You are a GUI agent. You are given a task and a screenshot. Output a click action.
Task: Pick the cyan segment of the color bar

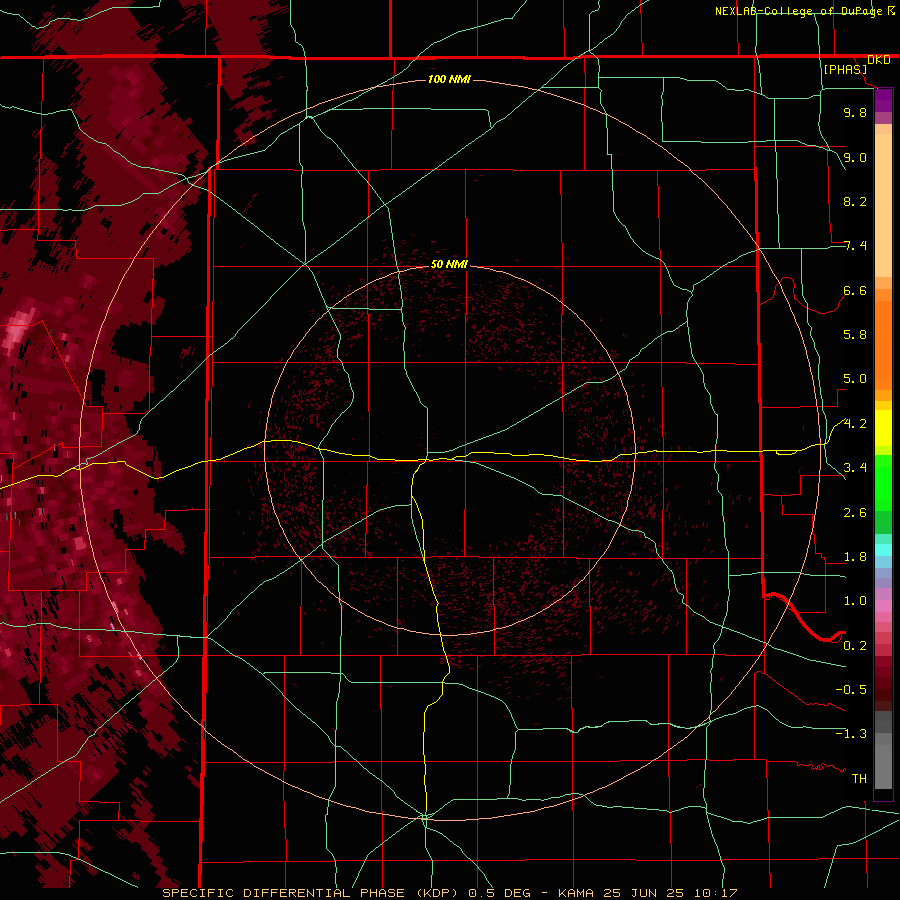[x=883, y=550]
